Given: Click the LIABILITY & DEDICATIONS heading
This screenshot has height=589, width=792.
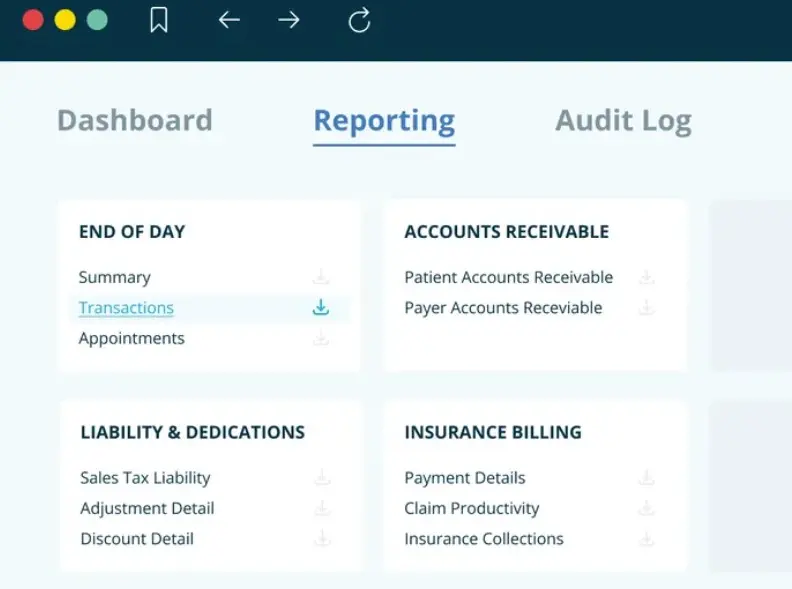Looking at the screenshot, I should click(192, 432).
